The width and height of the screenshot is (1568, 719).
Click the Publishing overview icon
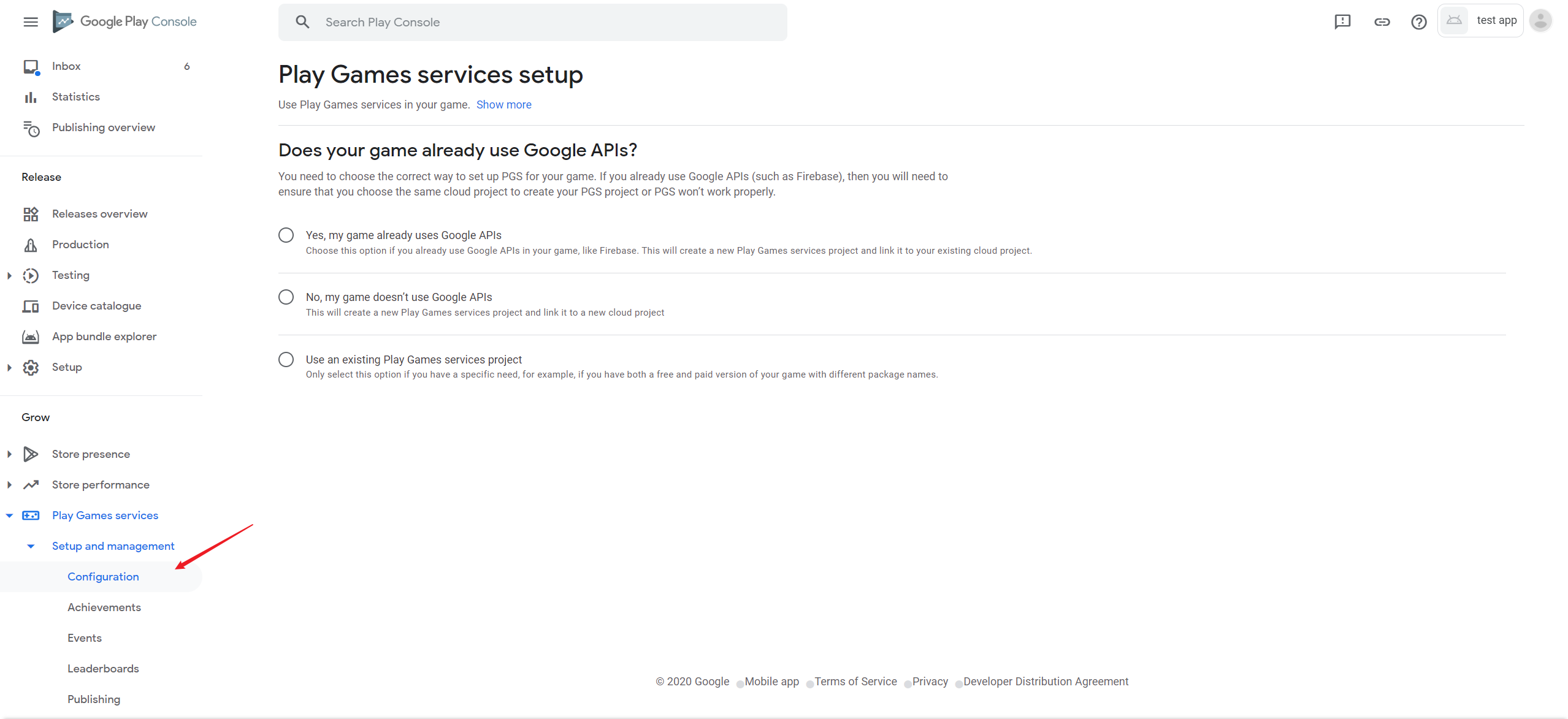(x=31, y=128)
